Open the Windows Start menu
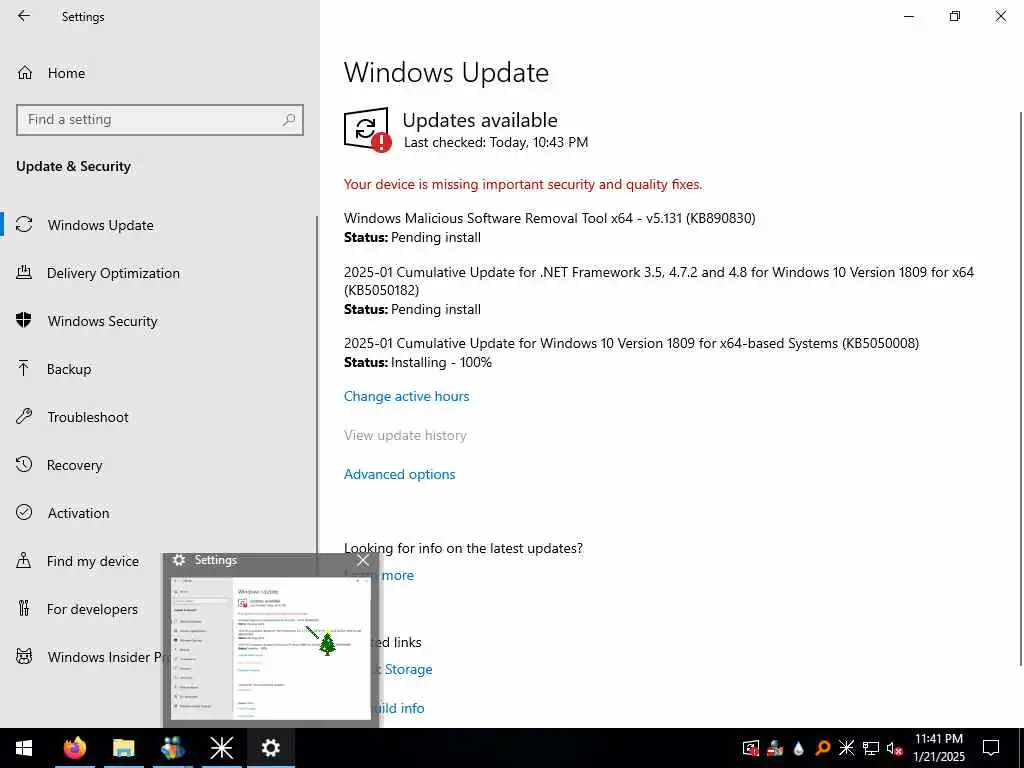 (24, 748)
